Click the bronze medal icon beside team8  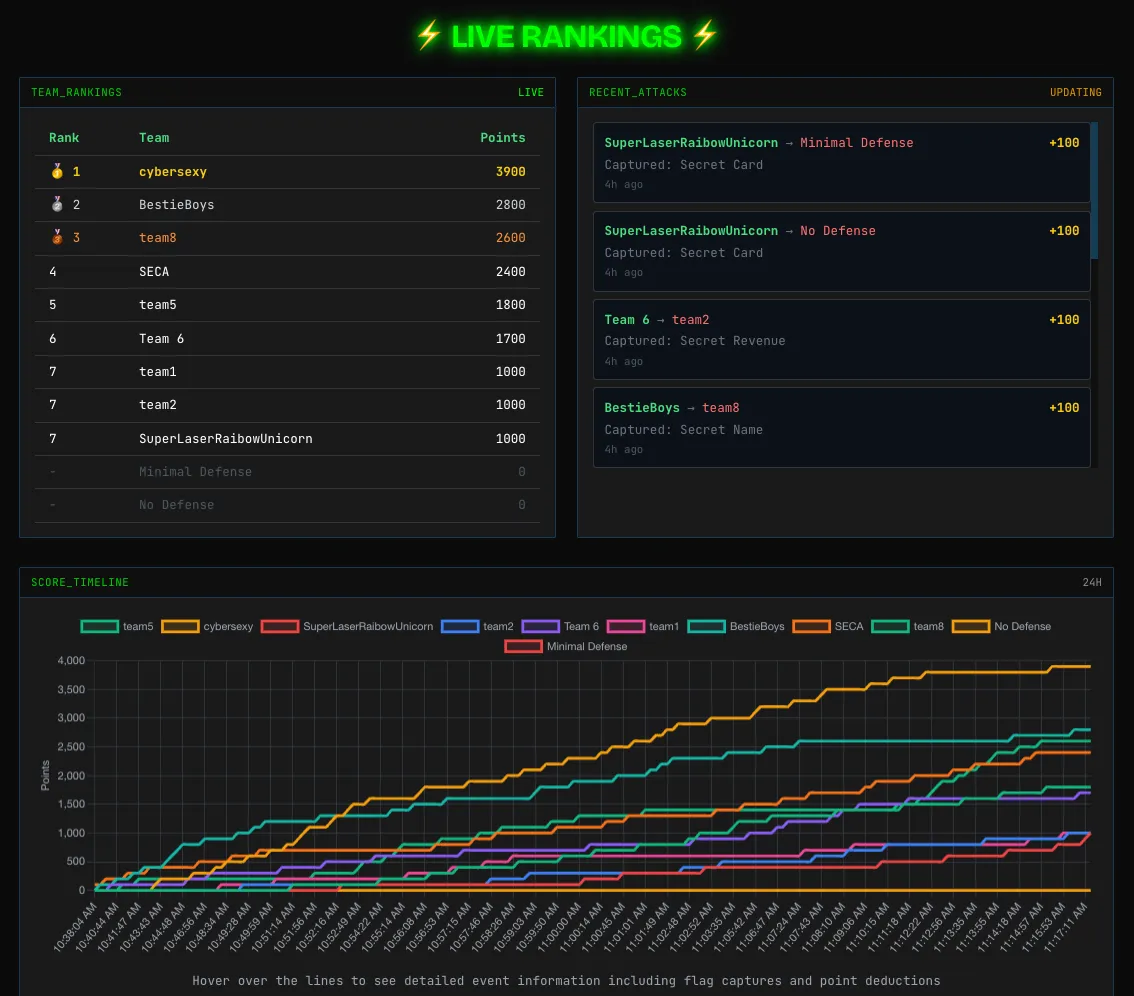click(x=56, y=238)
